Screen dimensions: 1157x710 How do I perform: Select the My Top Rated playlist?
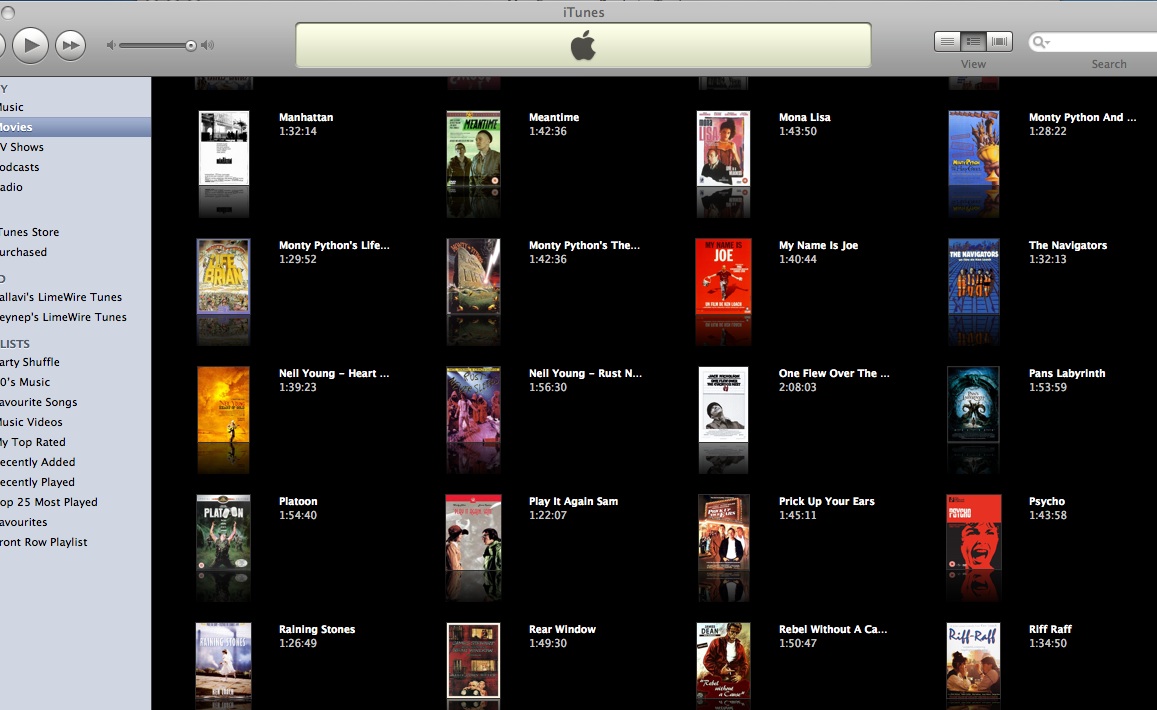coord(75,441)
